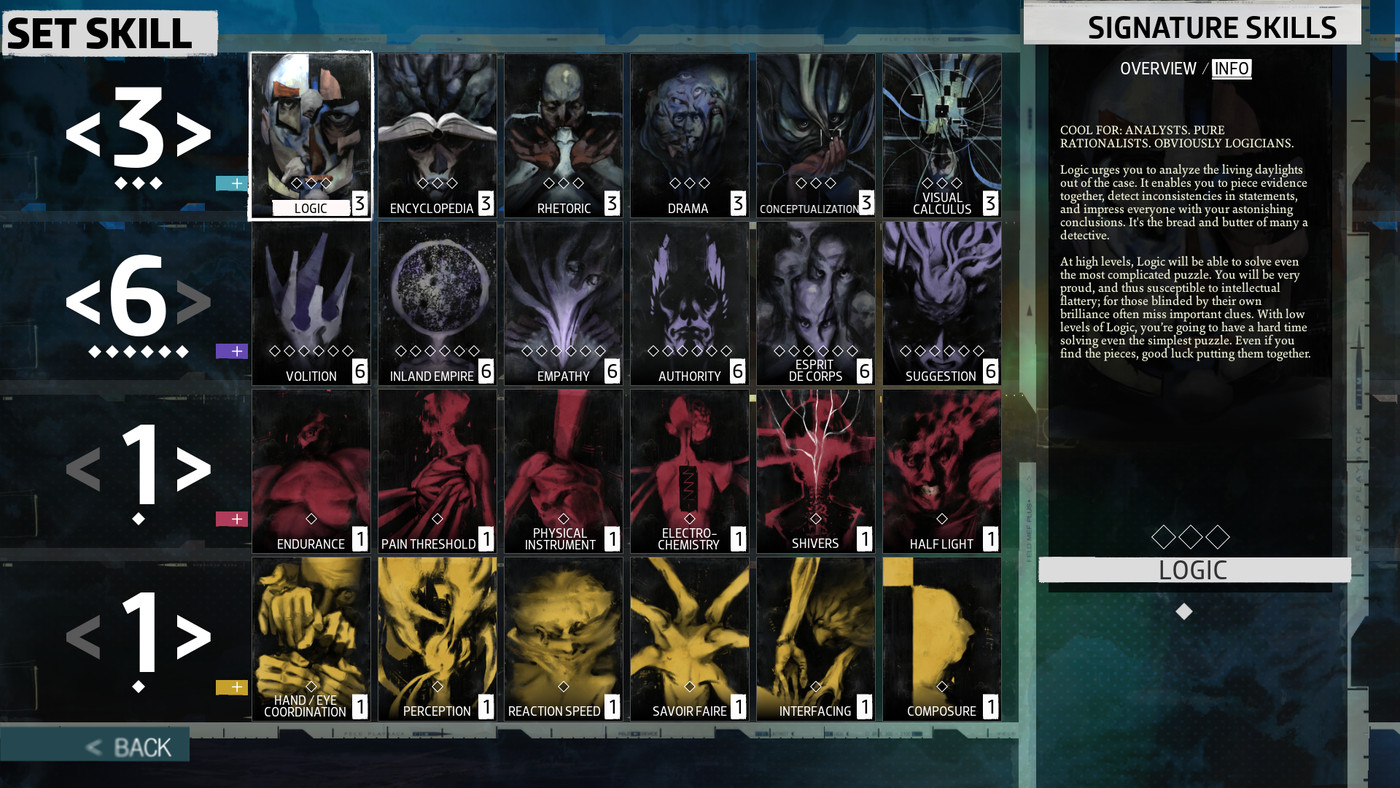
Task: Decrease the value in the Perception row
Action: tap(83, 636)
